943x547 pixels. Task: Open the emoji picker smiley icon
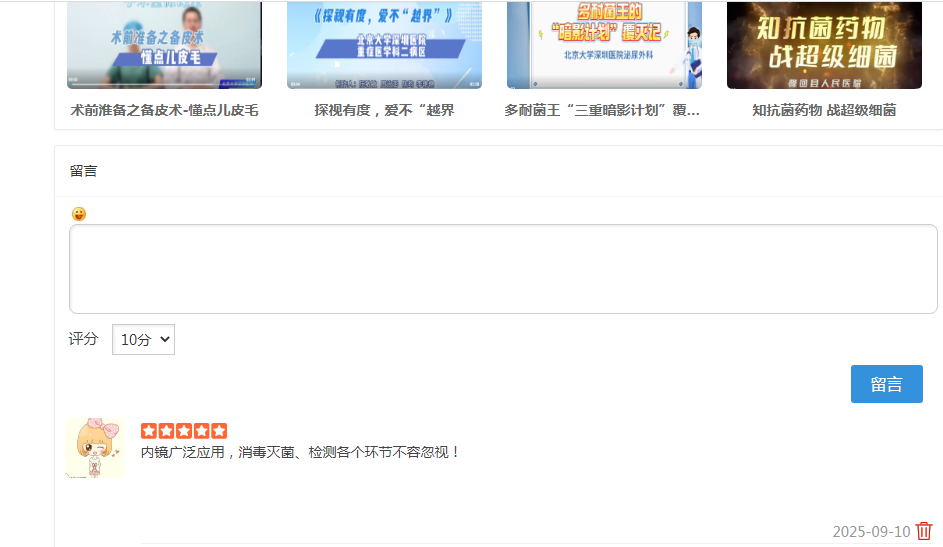pyautogui.click(x=79, y=214)
